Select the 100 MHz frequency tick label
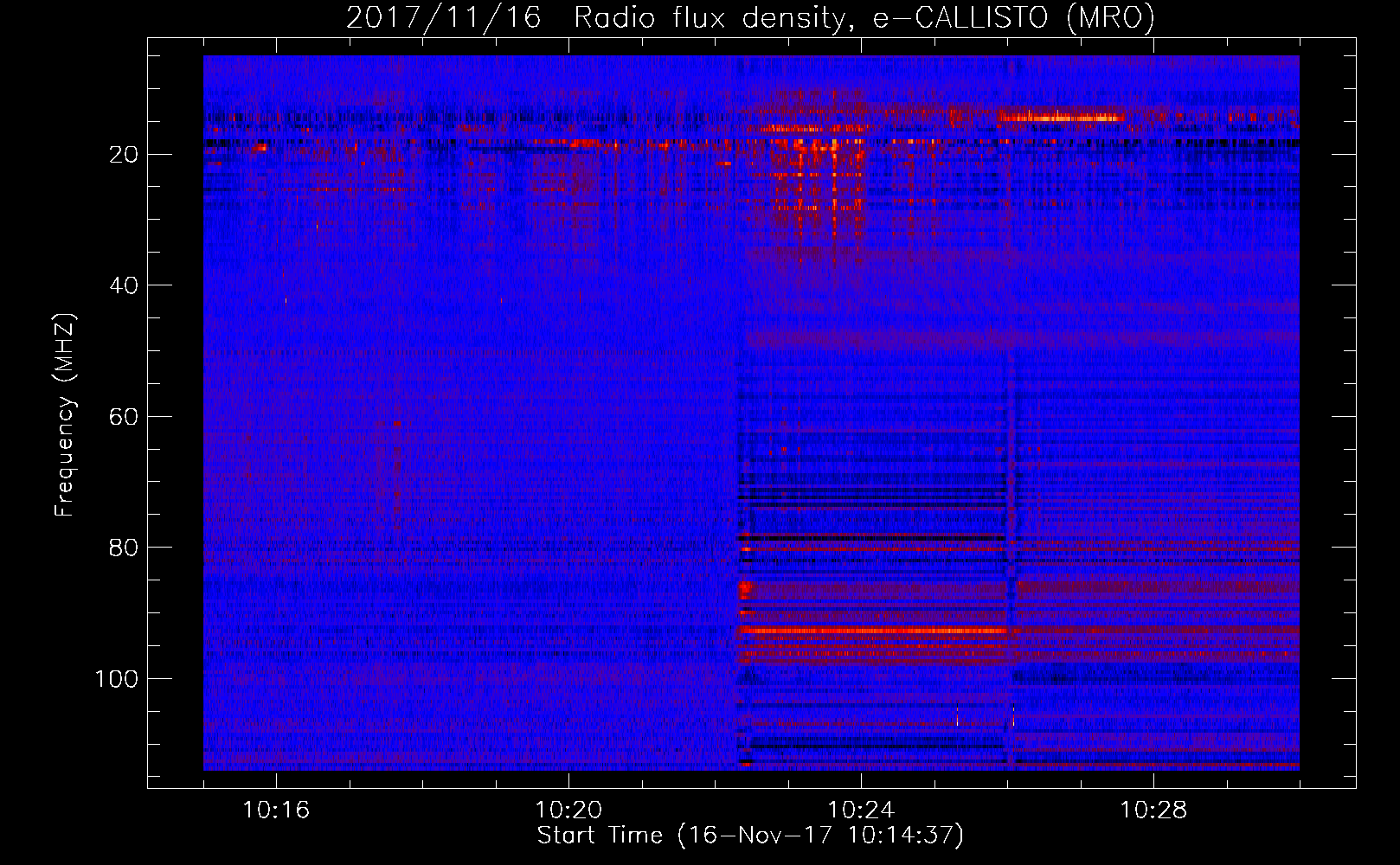This screenshot has width=1400, height=865. click(117, 679)
